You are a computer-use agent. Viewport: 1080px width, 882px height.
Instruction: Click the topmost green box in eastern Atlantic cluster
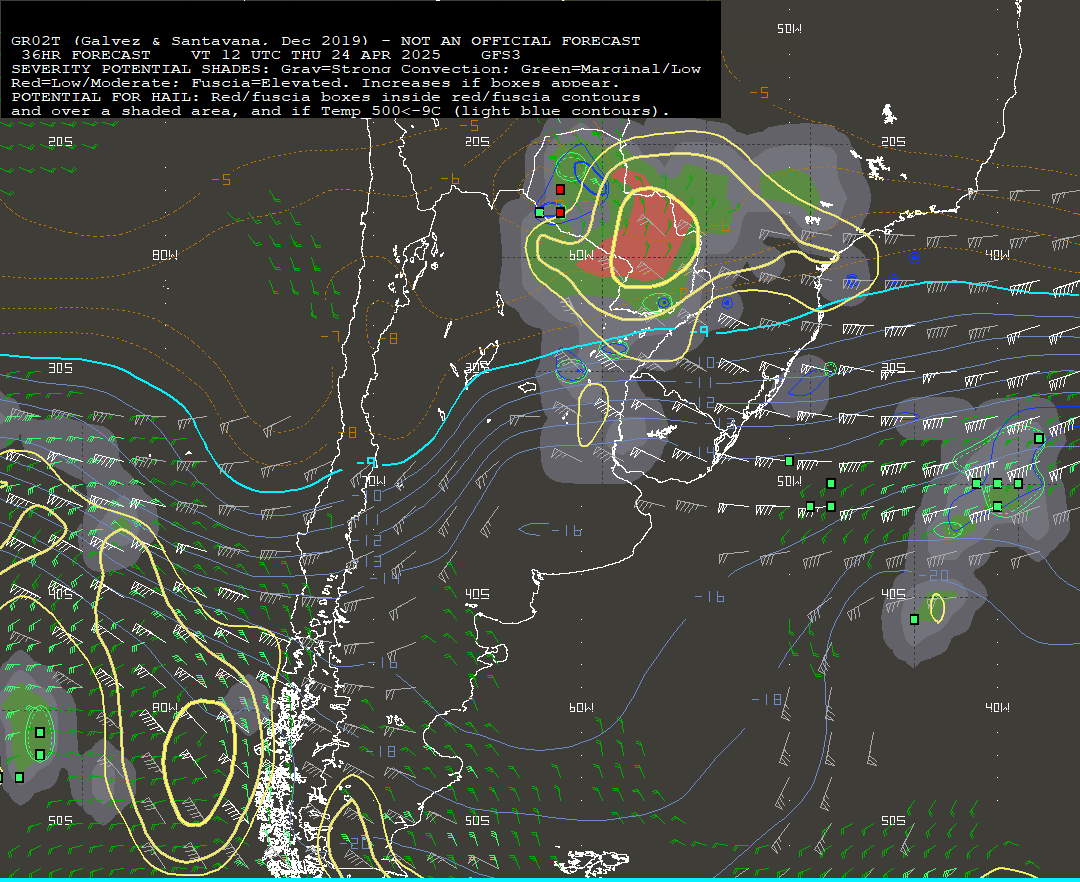click(1039, 438)
